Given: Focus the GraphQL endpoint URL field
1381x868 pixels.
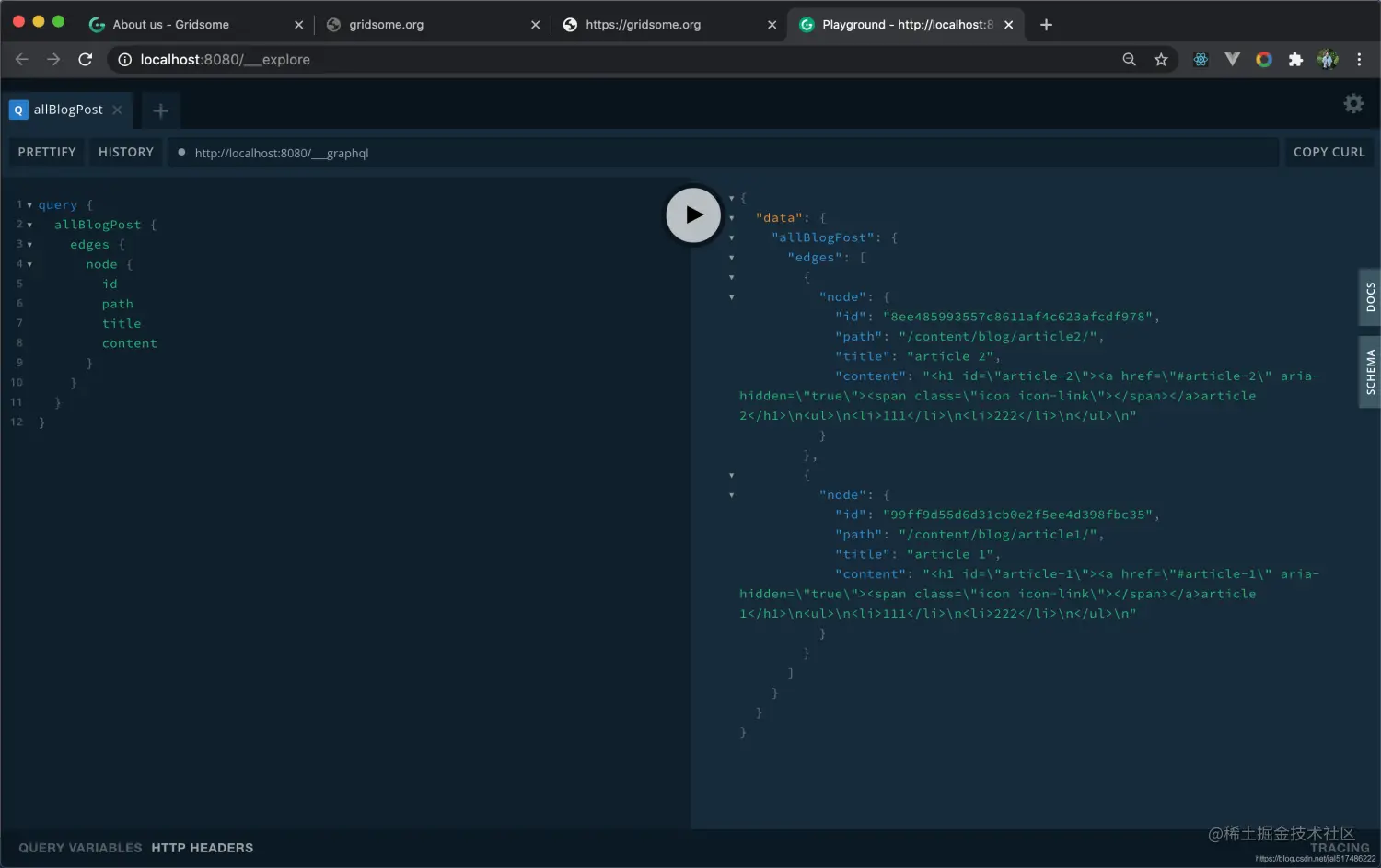Looking at the screenshot, I should (x=723, y=153).
